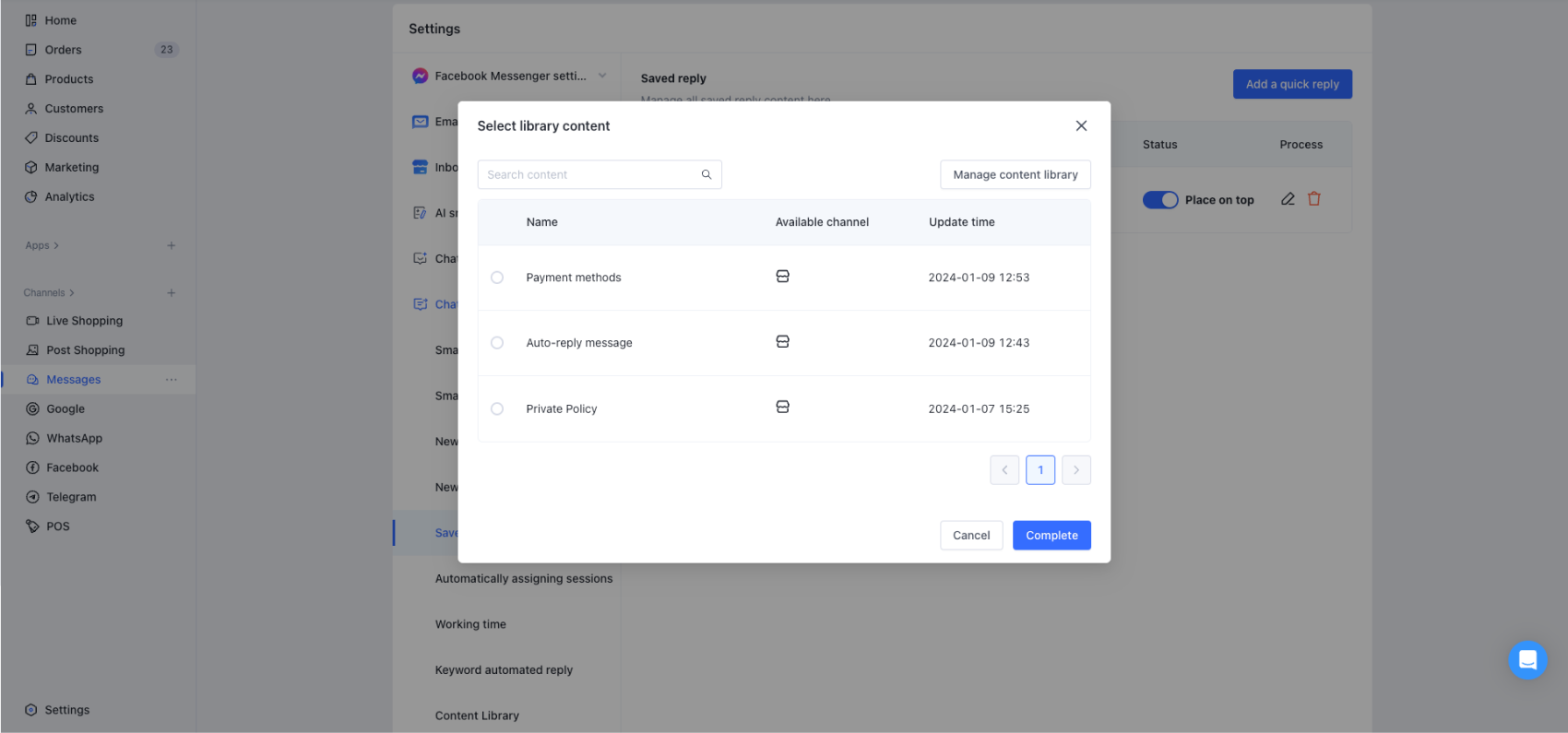1568x733 pixels.
Task: Click Manage content library button
Action: (1015, 174)
